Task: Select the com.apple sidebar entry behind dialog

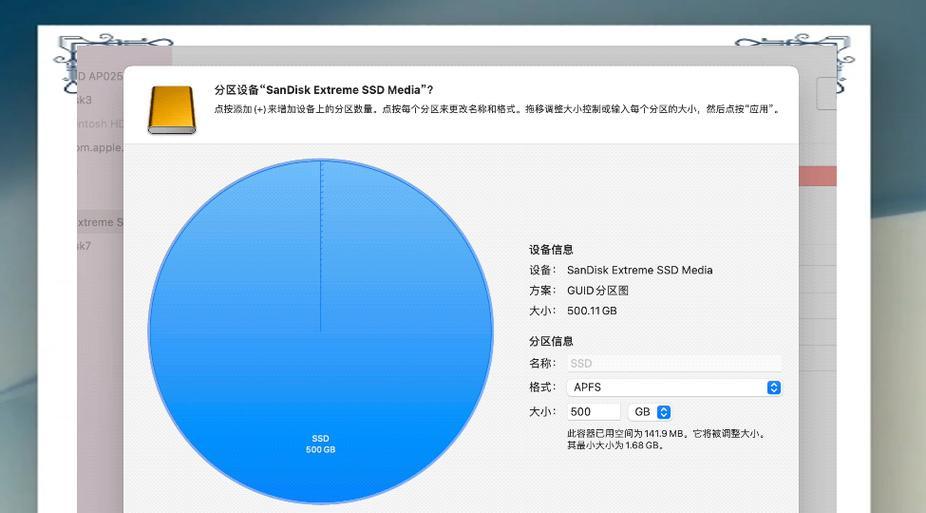Action: (x=100, y=148)
